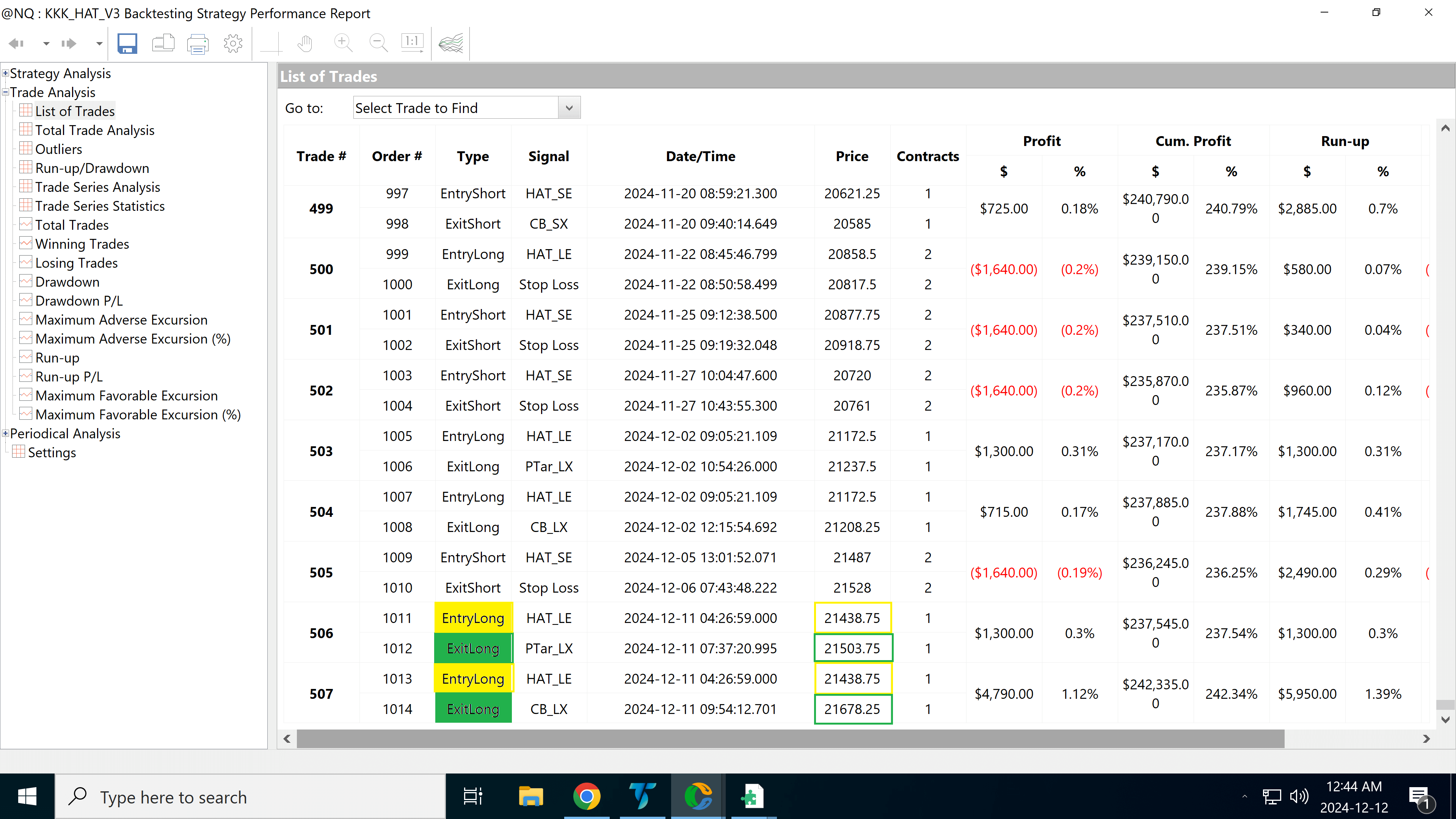This screenshot has height=819, width=1456.
Task: Click the horizontal scrollbar thumb
Action: [x=790, y=738]
